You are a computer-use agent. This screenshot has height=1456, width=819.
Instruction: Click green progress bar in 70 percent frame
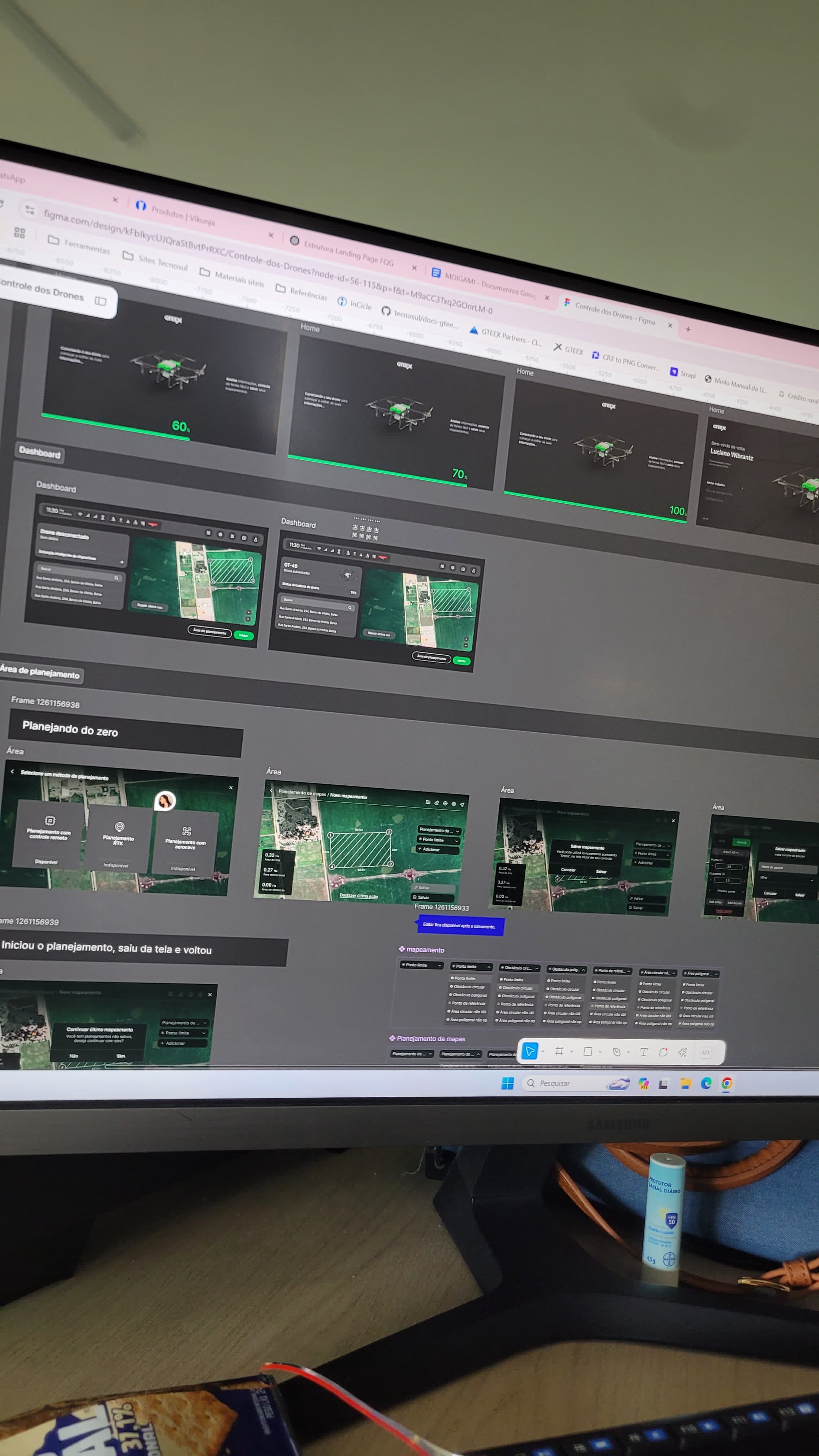pos(378,470)
